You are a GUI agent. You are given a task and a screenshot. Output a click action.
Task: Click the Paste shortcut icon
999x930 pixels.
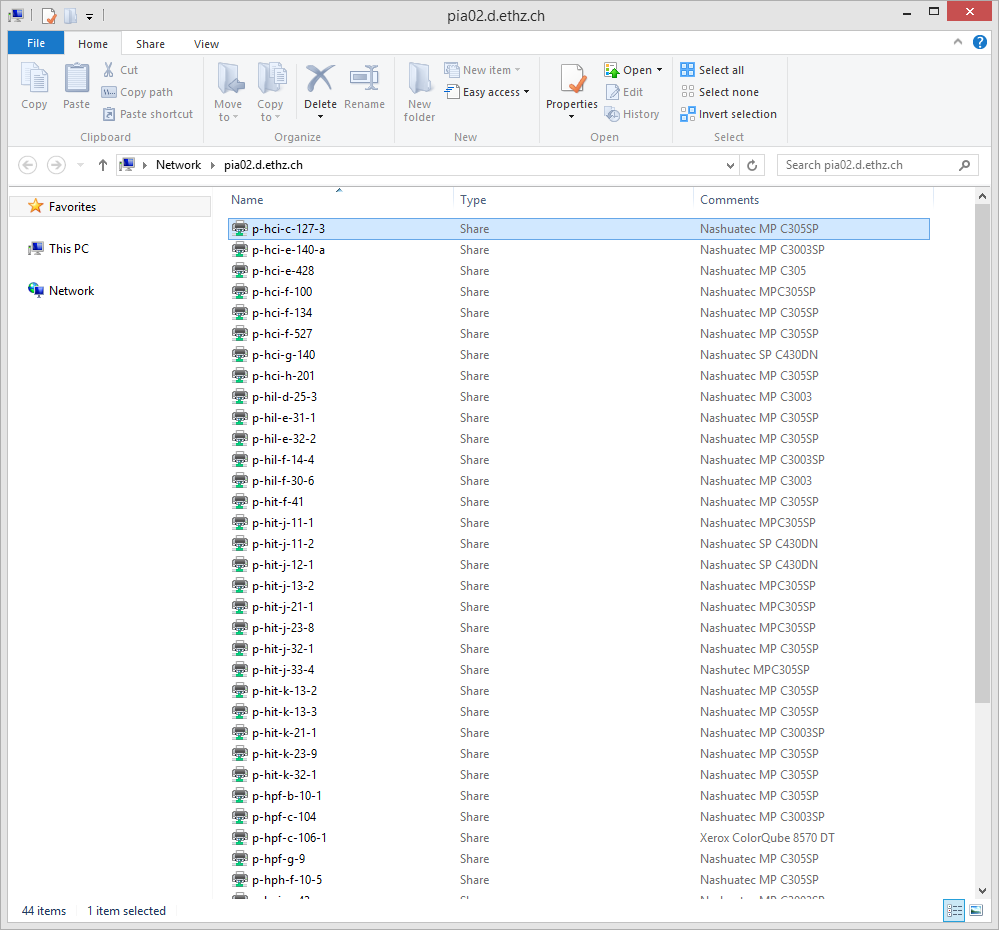tap(109, 114)
